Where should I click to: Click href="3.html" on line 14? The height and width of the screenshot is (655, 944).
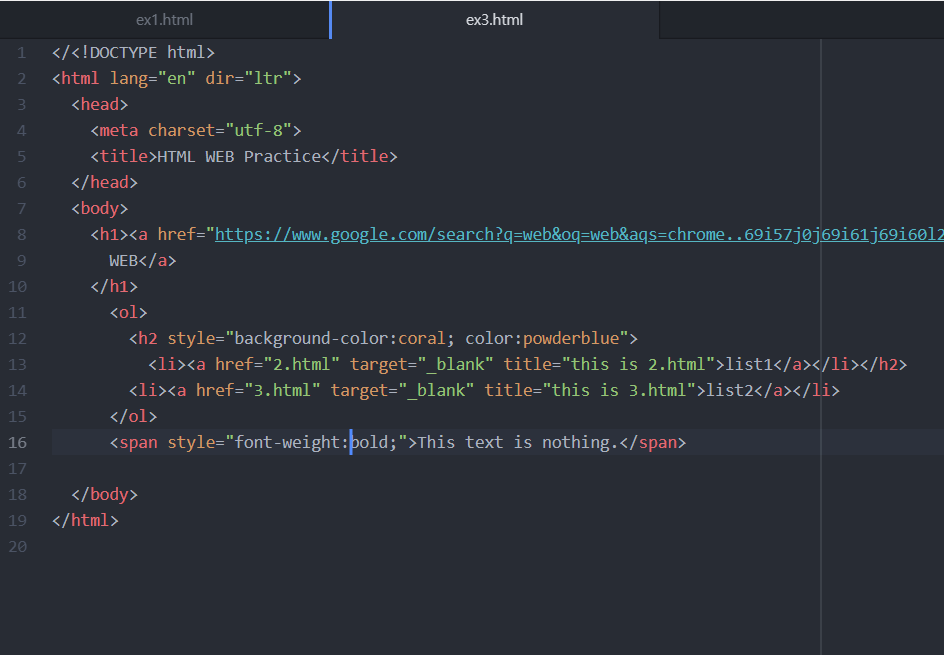point(258,390)
